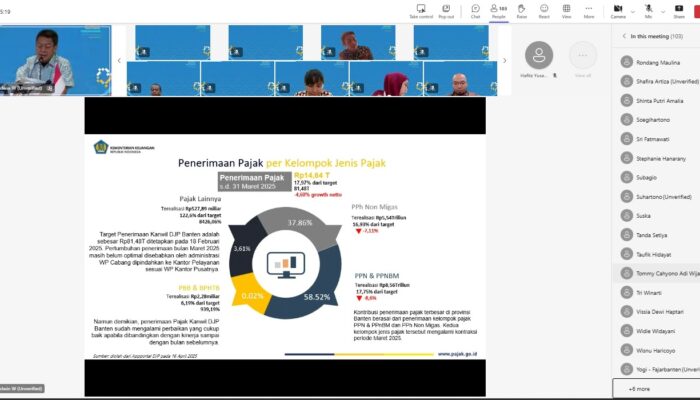
Task: Collapse the In this meeting list
Action: [x=625, y=36]
